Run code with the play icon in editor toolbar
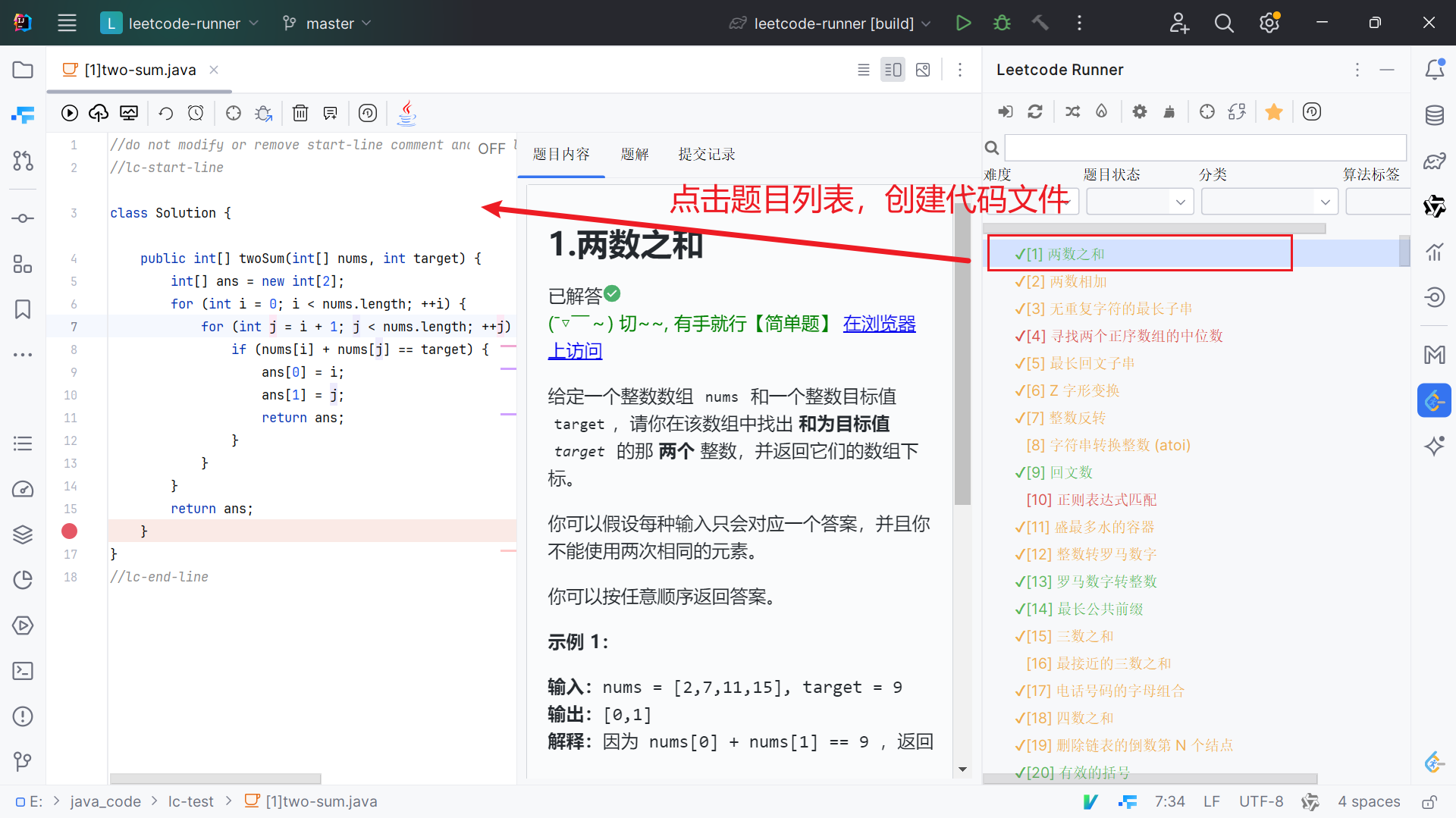Image resolution: width=1456 pixels, height=818 pixels. tap(70, 113)
